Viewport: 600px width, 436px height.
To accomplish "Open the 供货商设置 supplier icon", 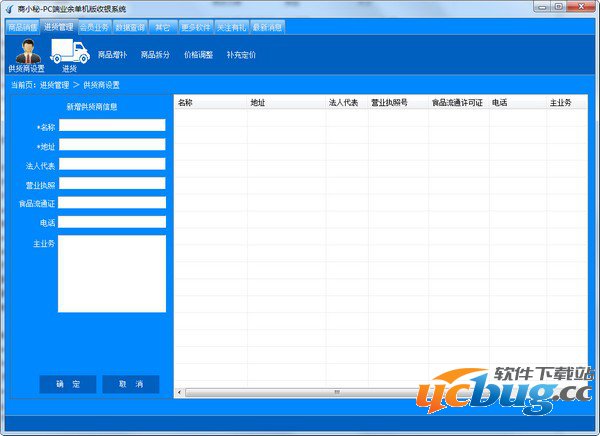I will coord(27,56).
